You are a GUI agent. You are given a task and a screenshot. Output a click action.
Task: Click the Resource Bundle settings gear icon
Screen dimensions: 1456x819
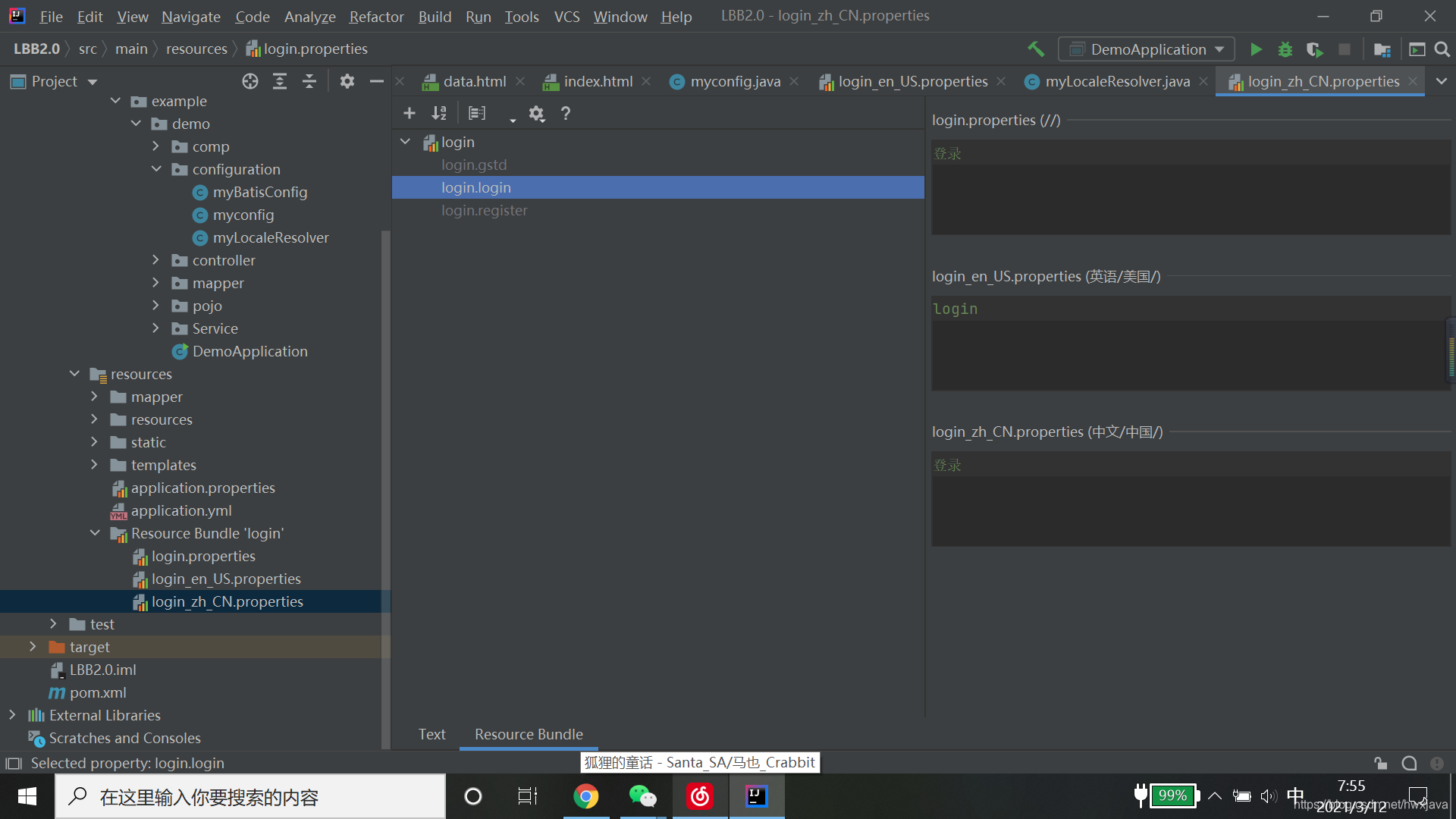pos(537,112)
